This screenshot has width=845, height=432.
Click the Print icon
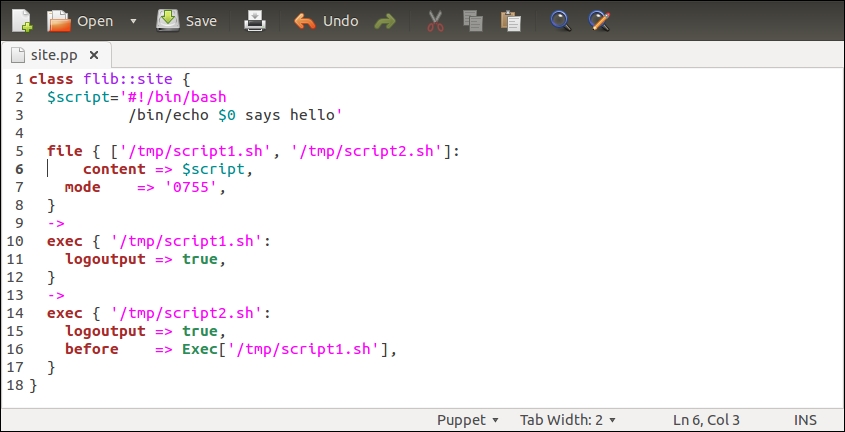[x=256, y=20]
